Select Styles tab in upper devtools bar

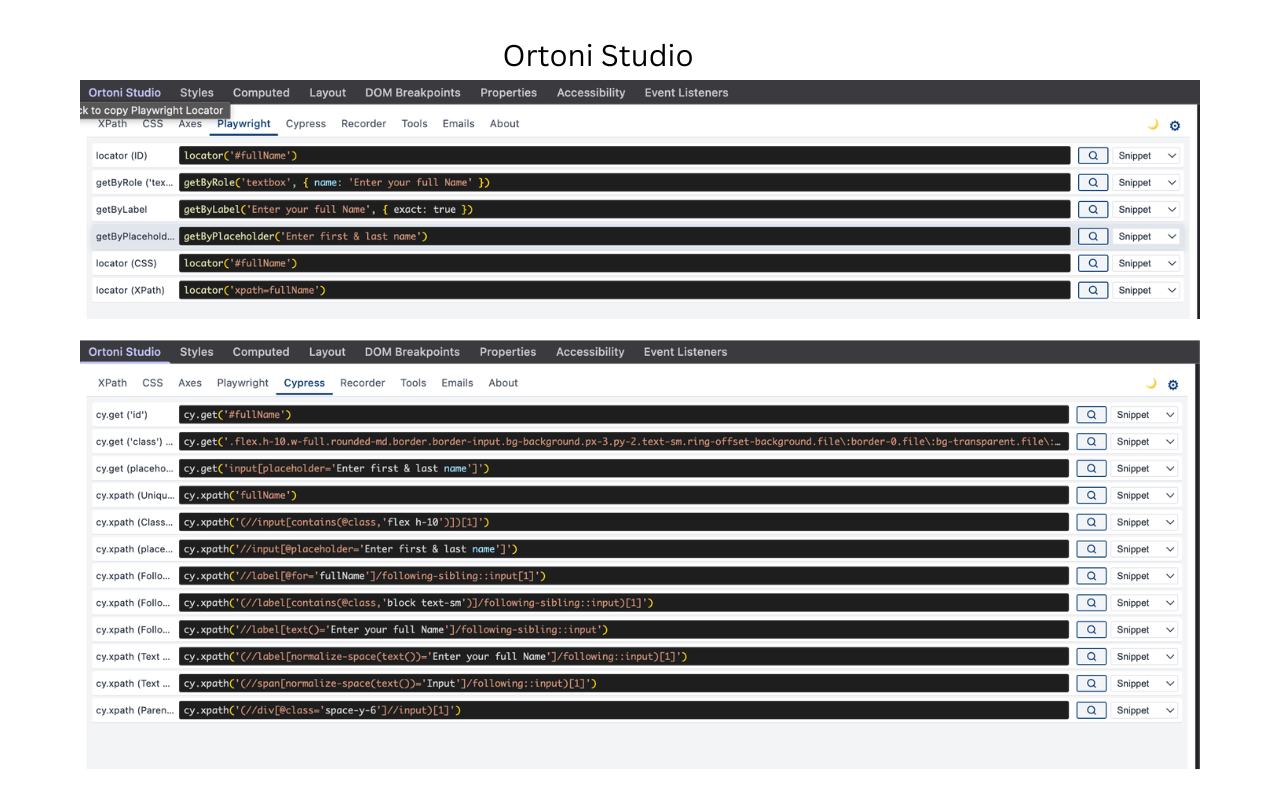pyautogui.click(x=197, y=93)
